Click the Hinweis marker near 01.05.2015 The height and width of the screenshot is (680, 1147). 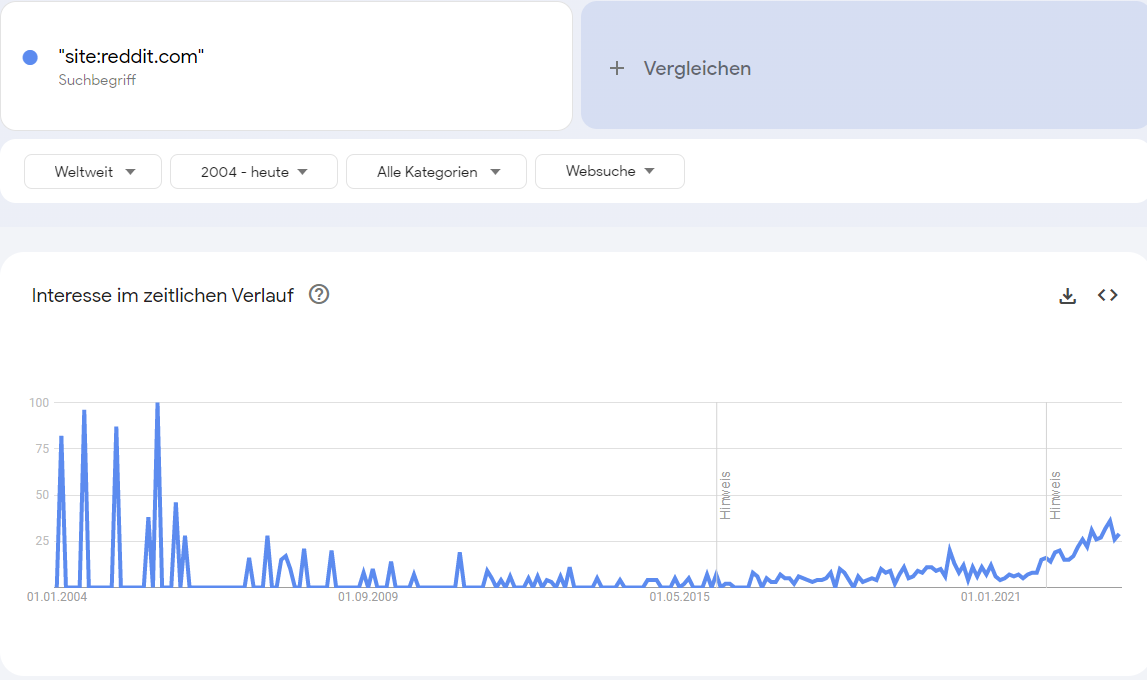725,496
